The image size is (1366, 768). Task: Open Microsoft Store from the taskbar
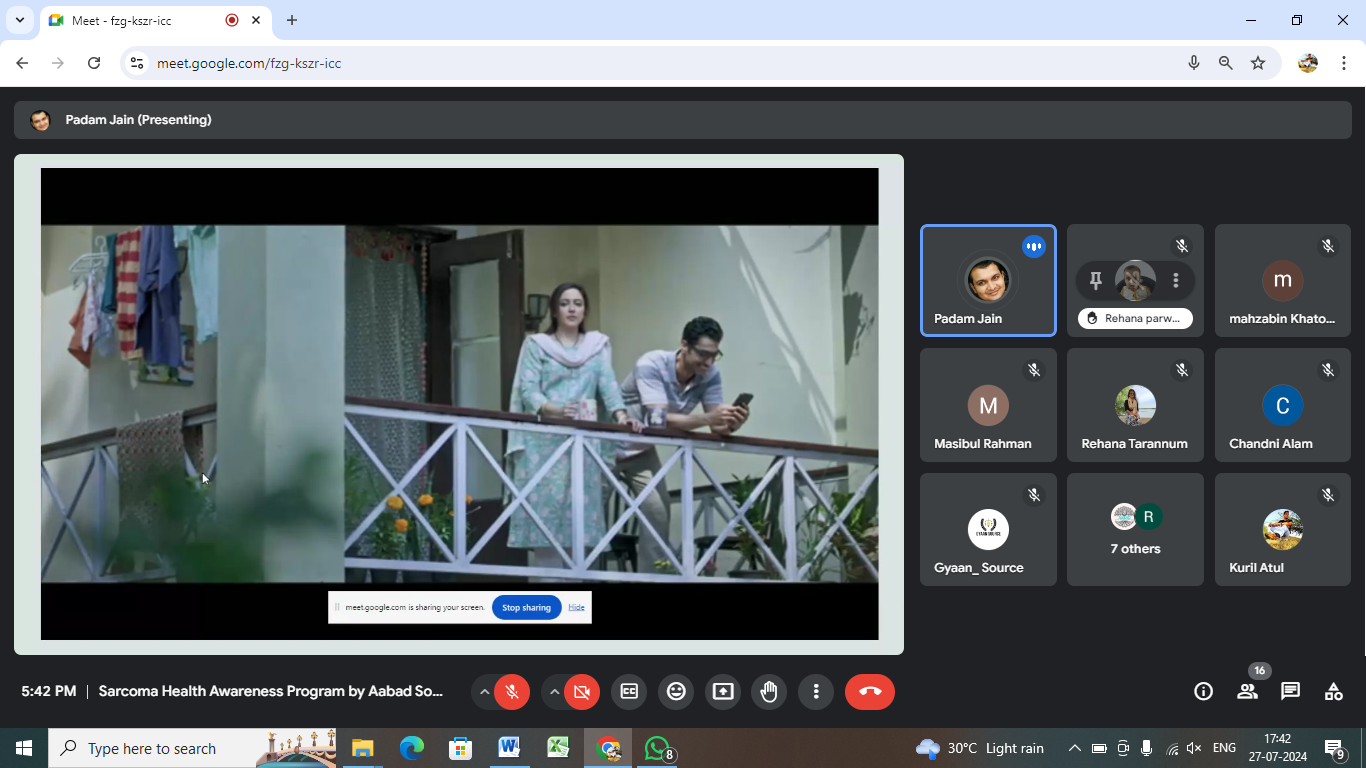tap(460, 748)
